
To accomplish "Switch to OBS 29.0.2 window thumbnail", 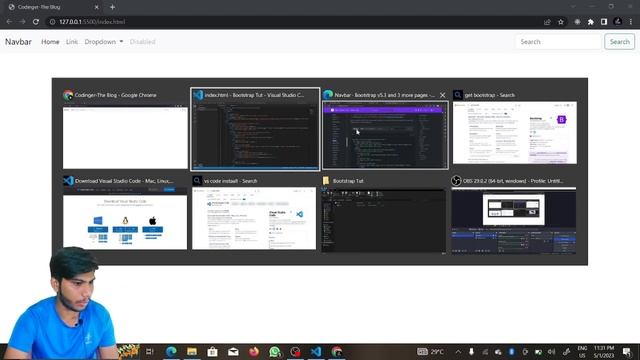I will tap(514, 215).
